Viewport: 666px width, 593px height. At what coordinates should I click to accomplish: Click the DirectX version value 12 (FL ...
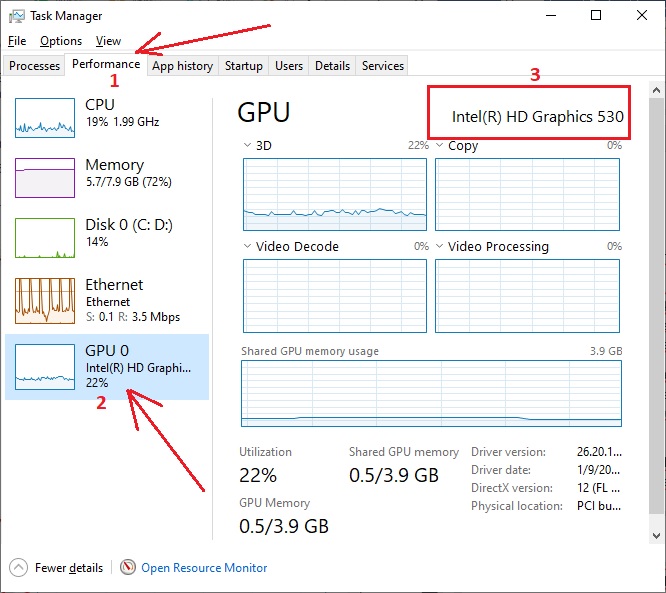[598, 488]
